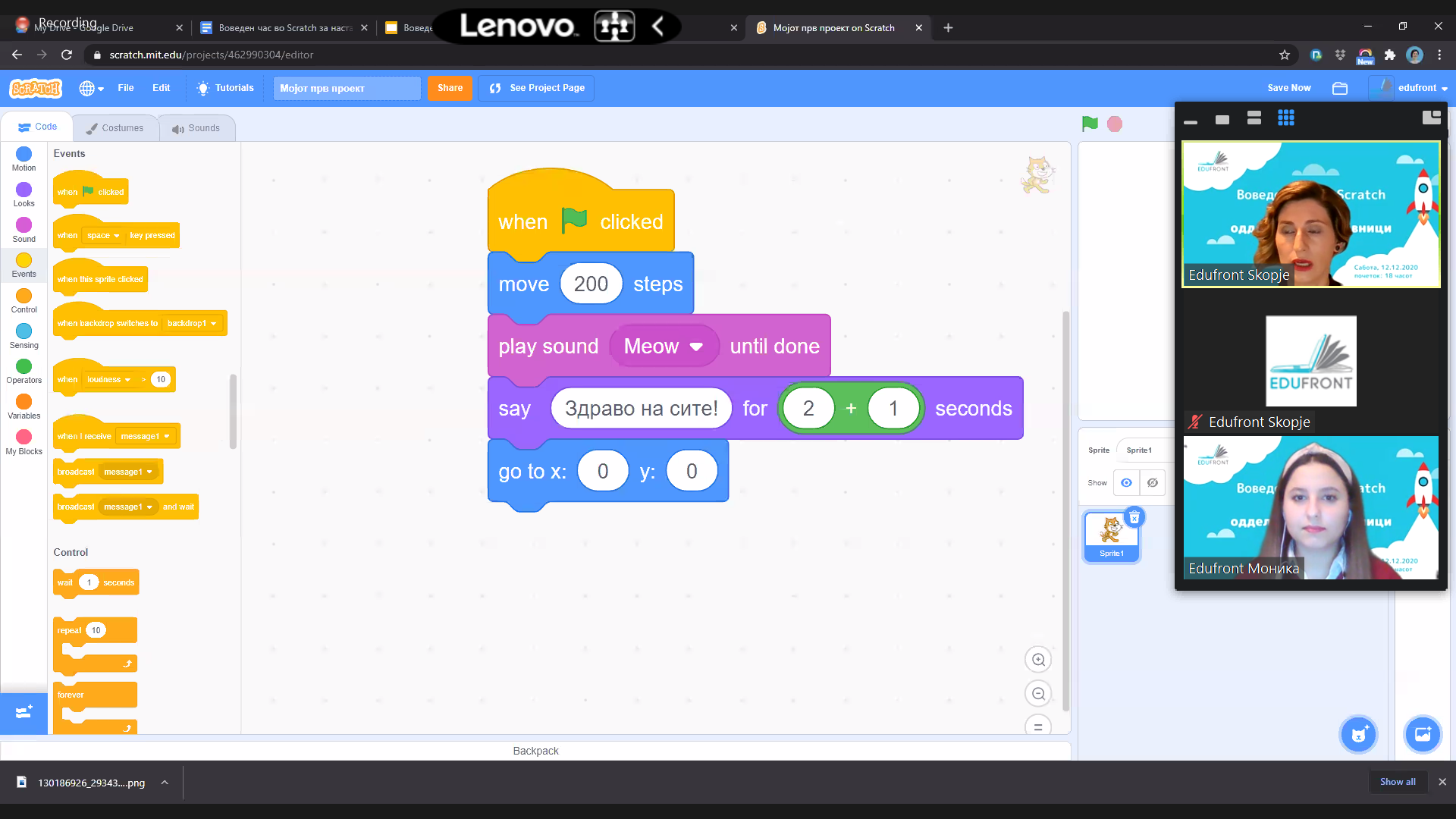
Task: Zoom in on the workspace
Action: [1038, 660]
